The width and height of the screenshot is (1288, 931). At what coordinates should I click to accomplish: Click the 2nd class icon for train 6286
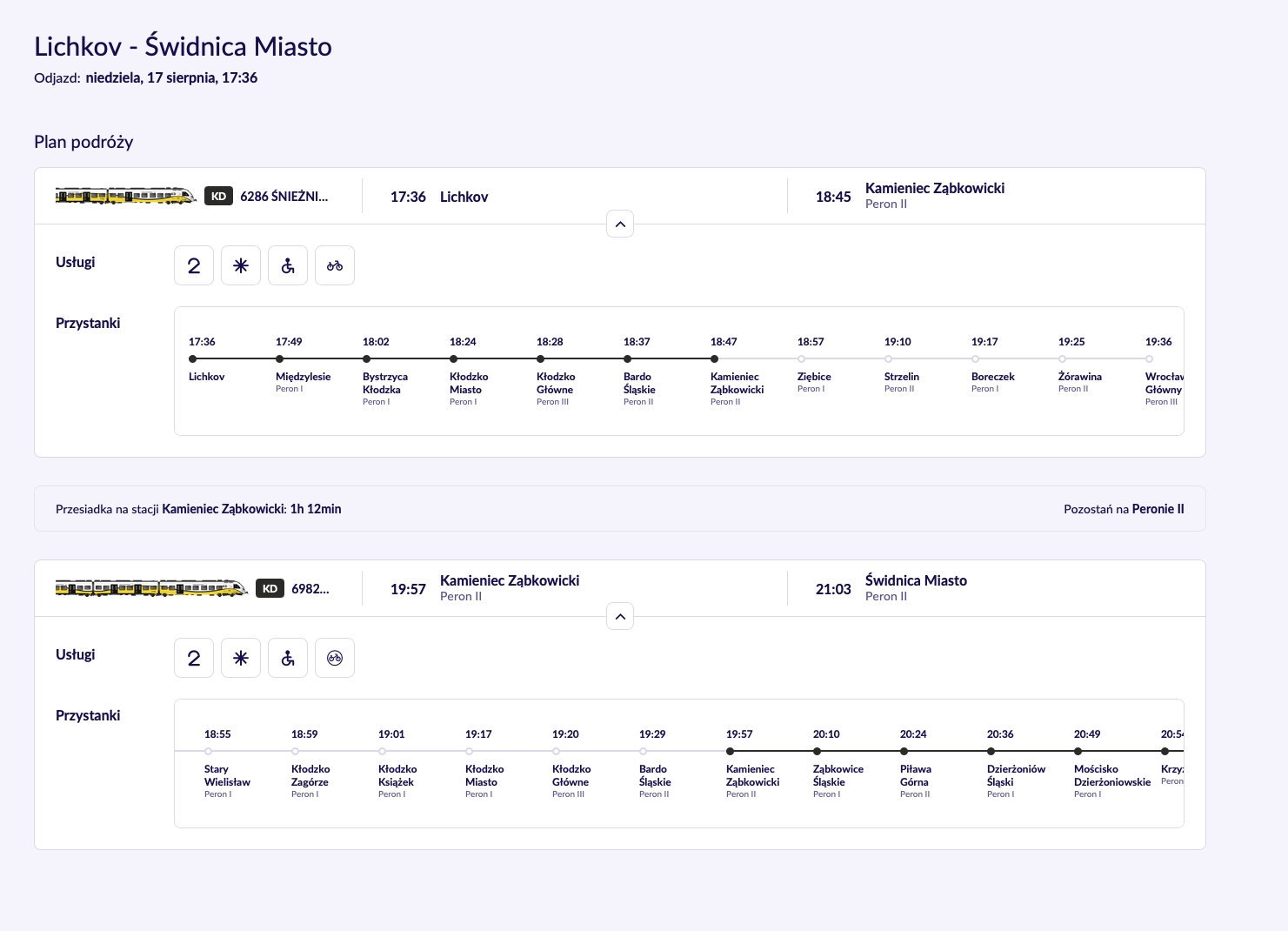click(x=194, y=265)
